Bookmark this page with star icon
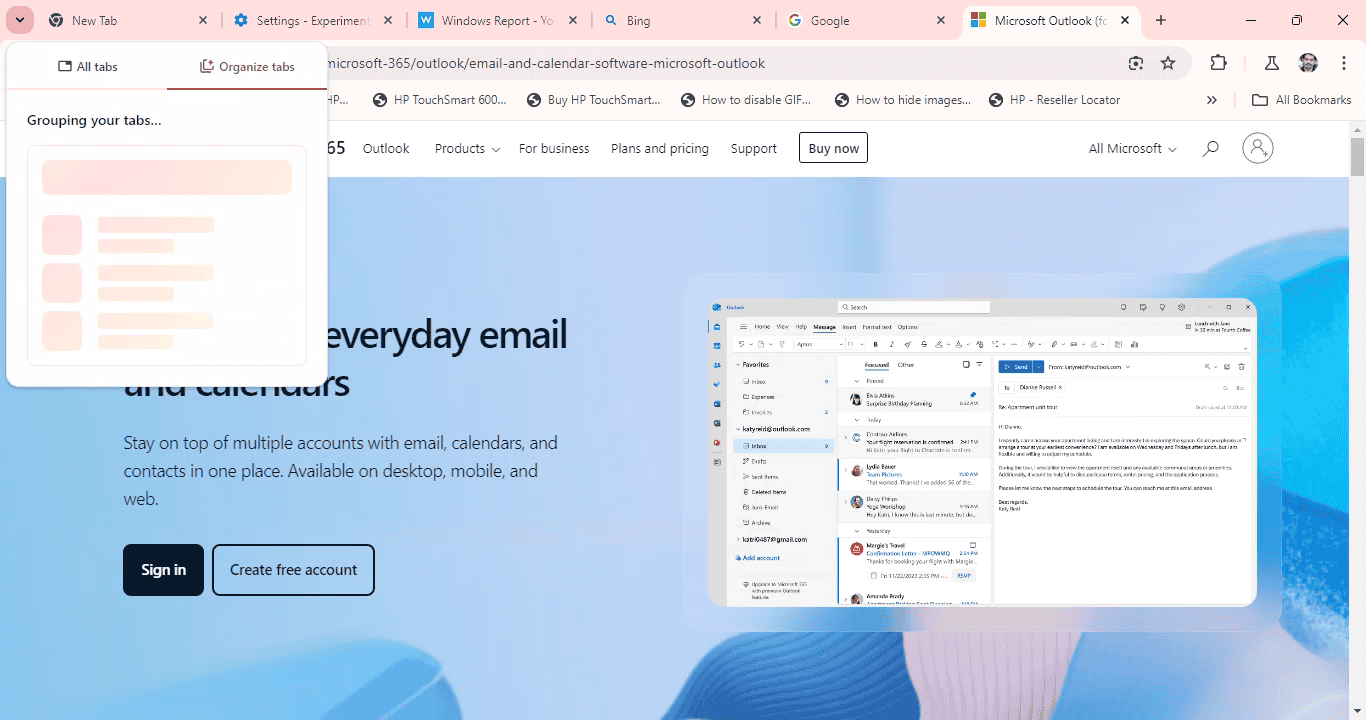 [1168, 63]
